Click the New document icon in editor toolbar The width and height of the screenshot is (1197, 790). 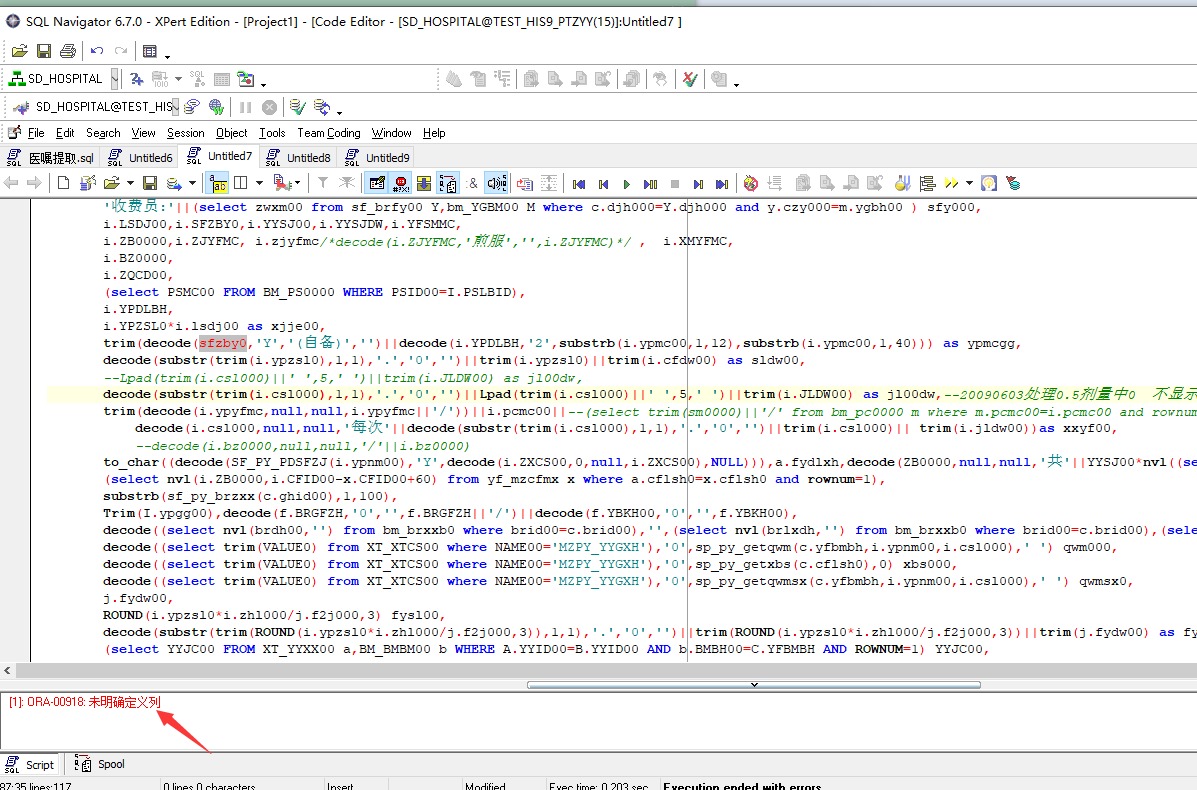point(63,183)
